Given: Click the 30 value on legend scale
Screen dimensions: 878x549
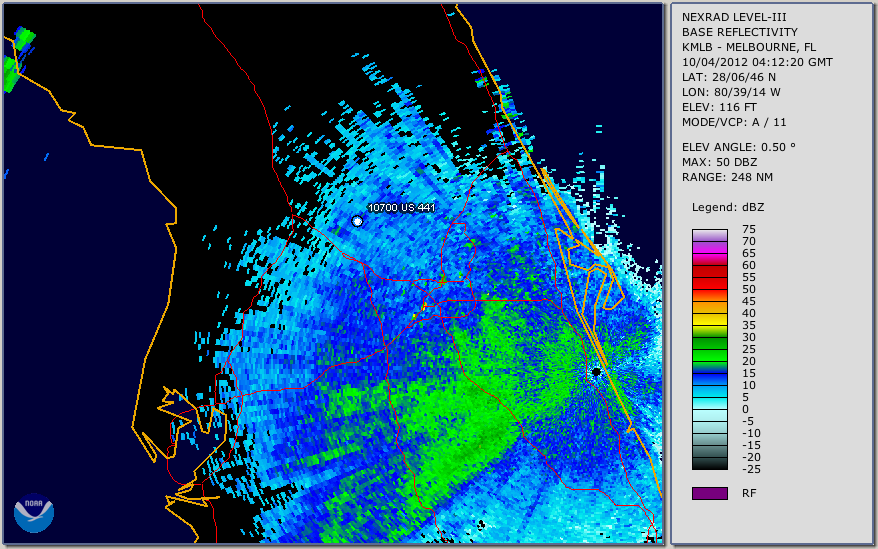Looking at the screenshot, I should pos(749,337).
